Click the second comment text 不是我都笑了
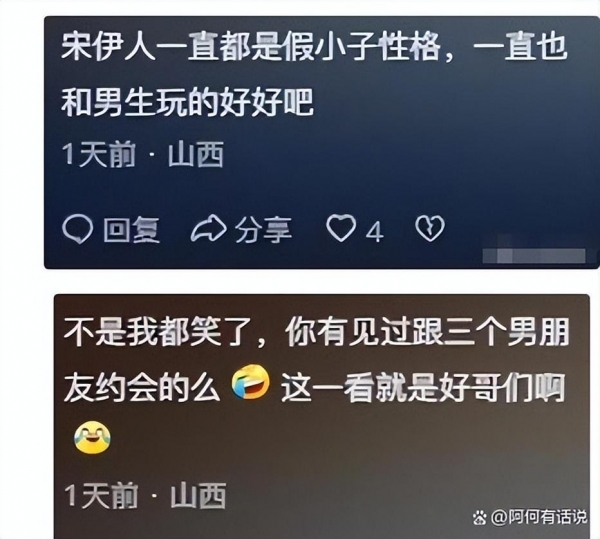 [x=159, y=331]
